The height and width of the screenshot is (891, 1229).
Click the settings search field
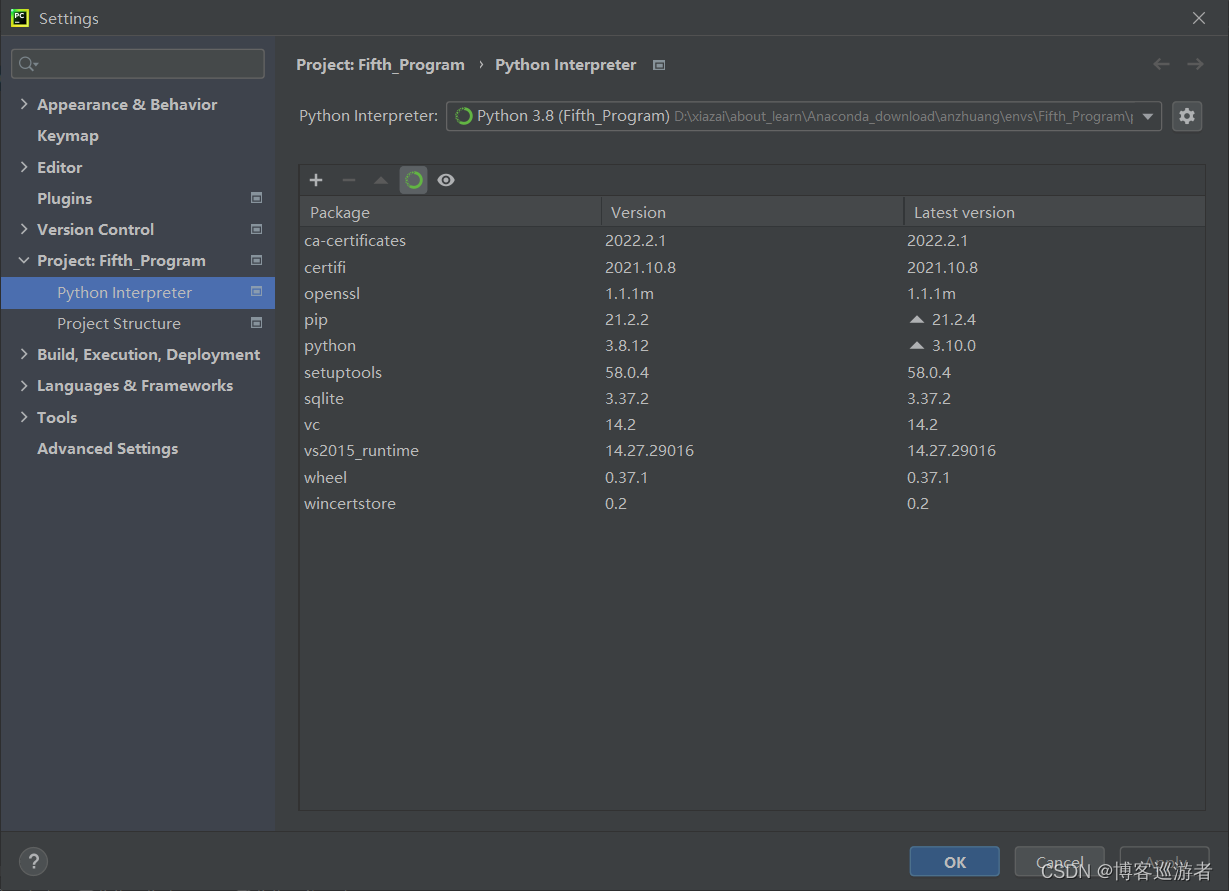pos(138,64)
